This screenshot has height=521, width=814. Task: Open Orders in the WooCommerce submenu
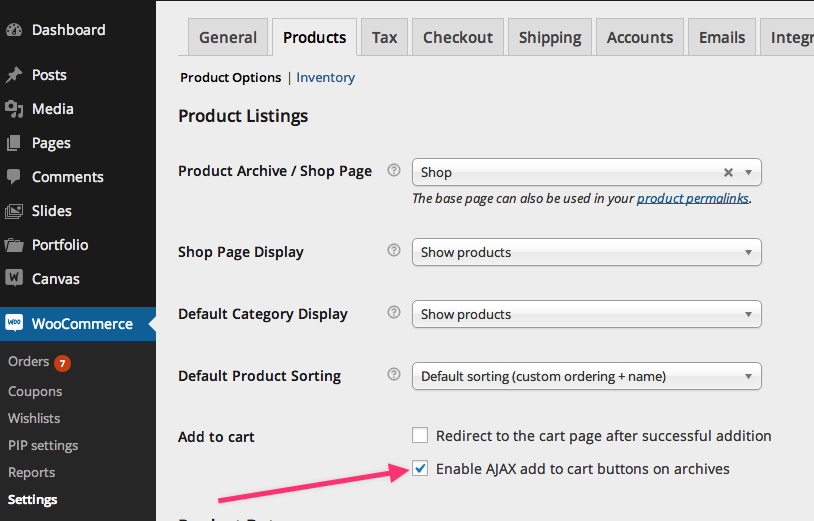(28, 362)
